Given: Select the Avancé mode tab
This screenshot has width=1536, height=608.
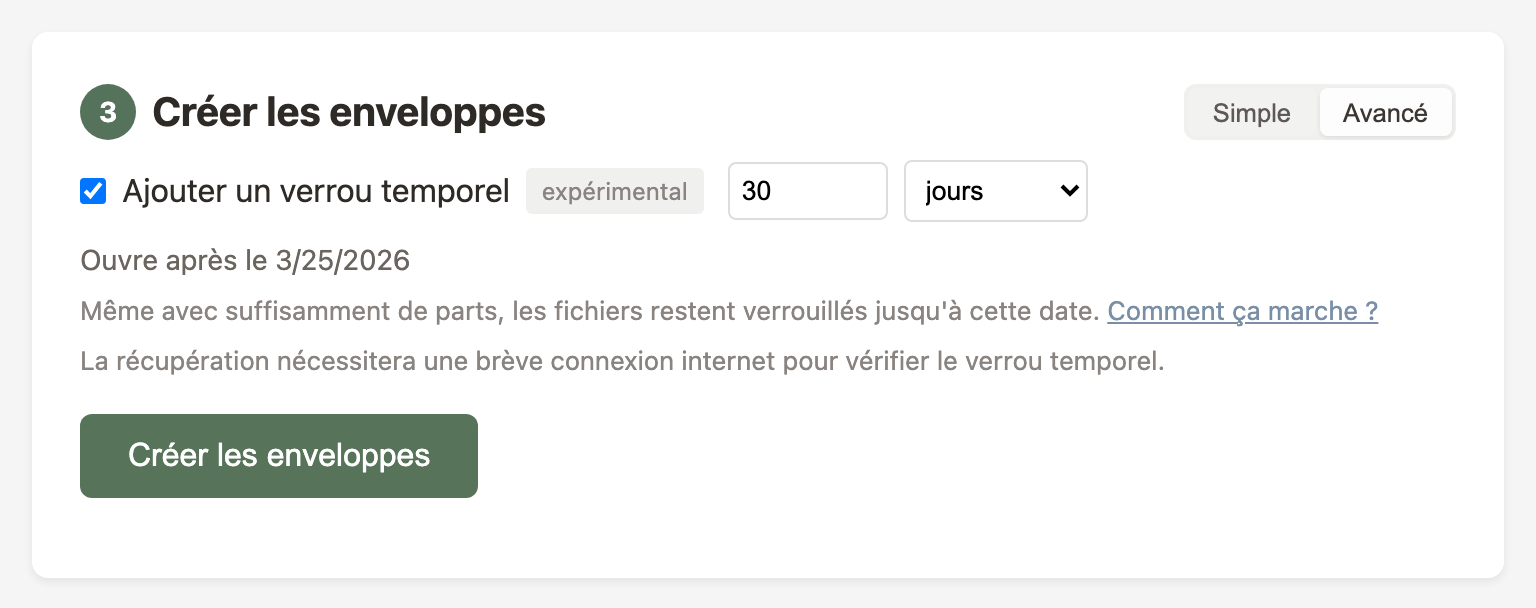Looking at the screenshot, I should click(1386, 113).
